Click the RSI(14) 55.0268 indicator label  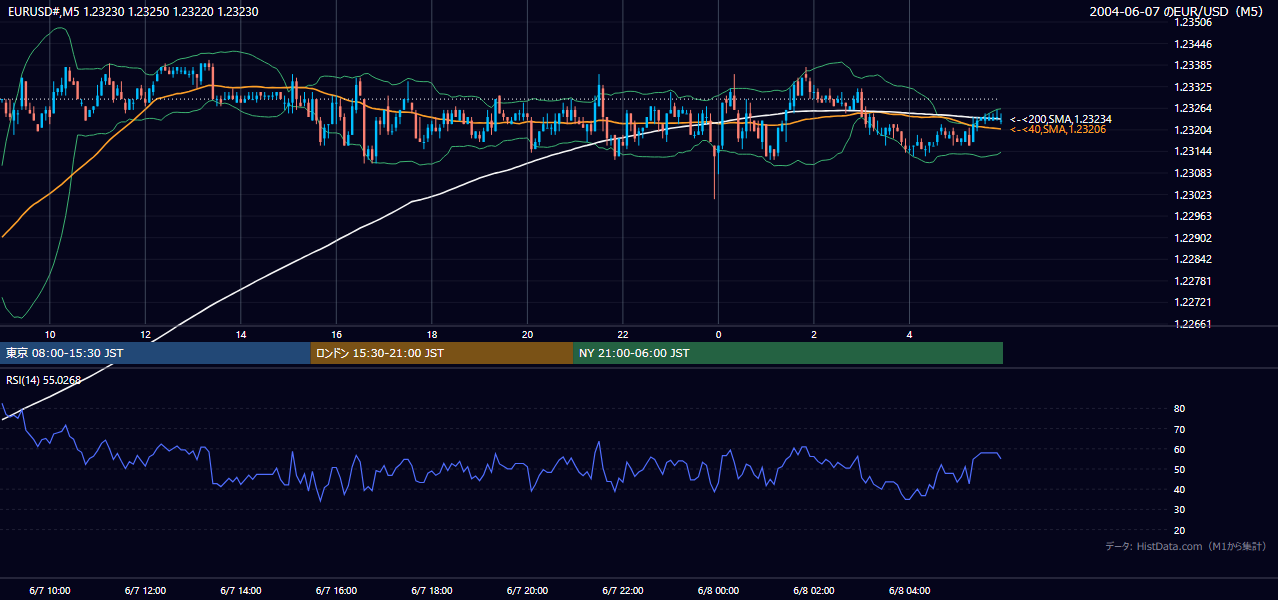pos(43,380)
